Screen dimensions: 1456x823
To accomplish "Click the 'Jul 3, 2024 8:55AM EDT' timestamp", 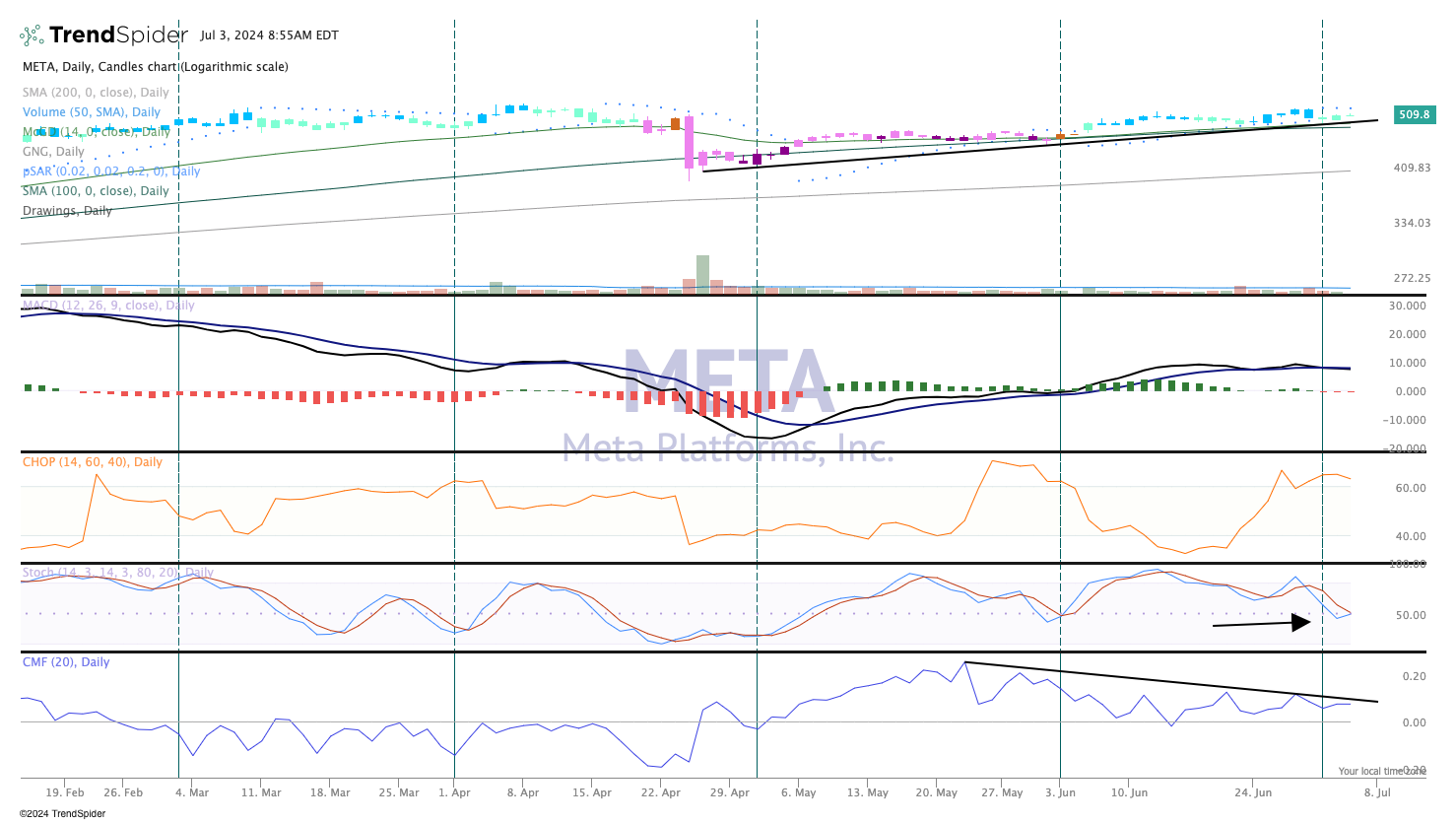I will click(x=269, y=35).
